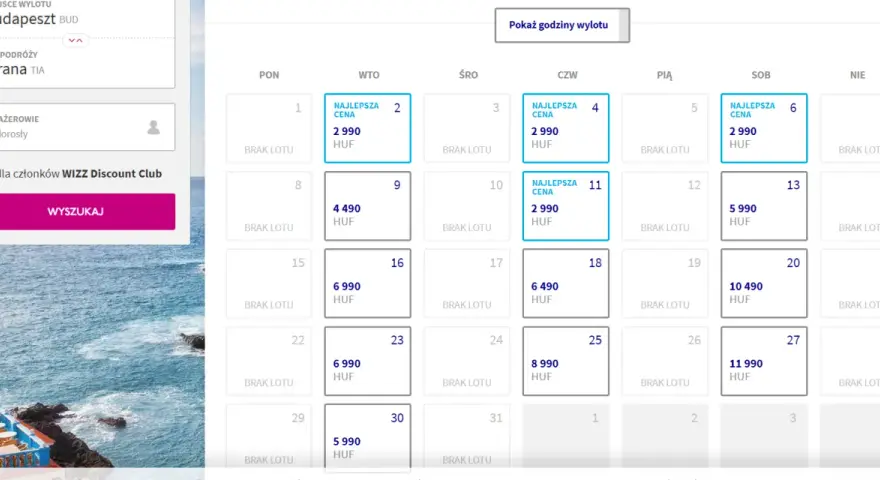Select day 2 with best price 2 990 HUF
The image size is (880, 480).
[x=368, y=128]
